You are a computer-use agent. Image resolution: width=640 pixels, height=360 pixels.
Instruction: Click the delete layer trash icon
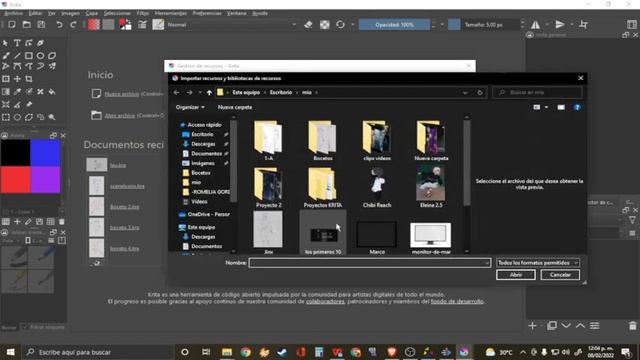pyautogui.click(x=633, y=326)
